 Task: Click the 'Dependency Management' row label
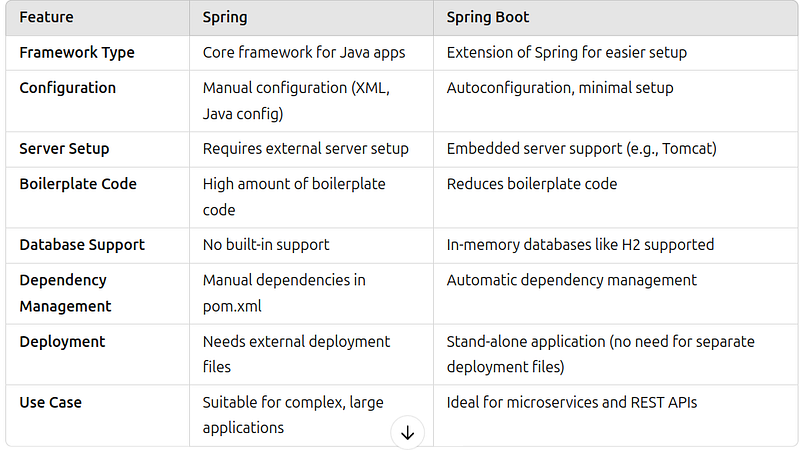(x=66, y=293)
